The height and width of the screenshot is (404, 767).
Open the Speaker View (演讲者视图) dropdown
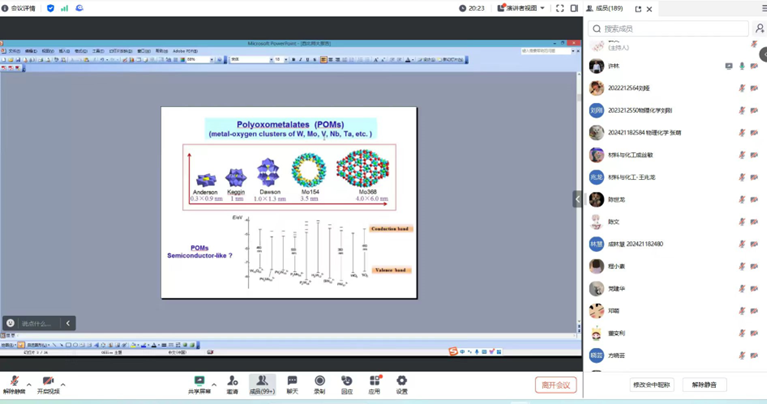[x=522, y=8]
